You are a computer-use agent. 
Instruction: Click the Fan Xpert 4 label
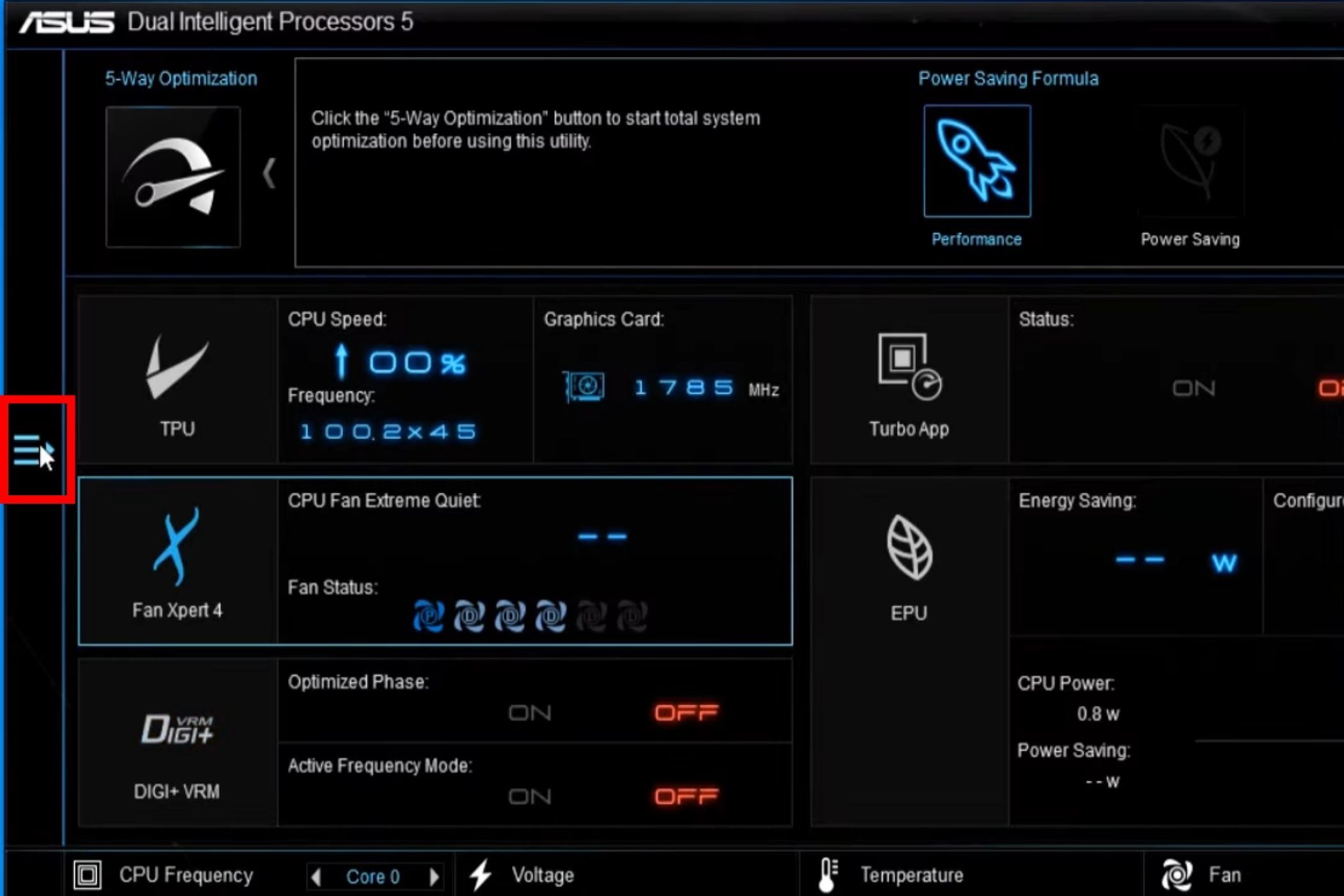pos(177,610)
